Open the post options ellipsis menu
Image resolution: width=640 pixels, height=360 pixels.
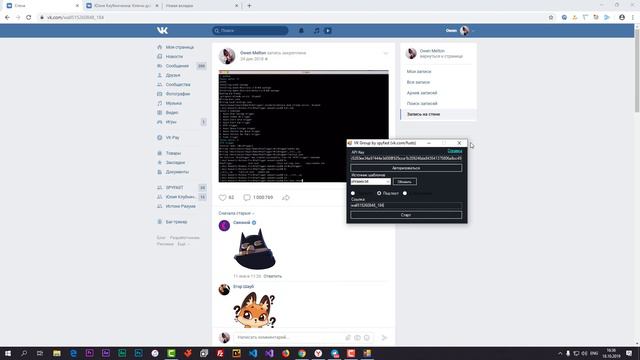(385, 53)
